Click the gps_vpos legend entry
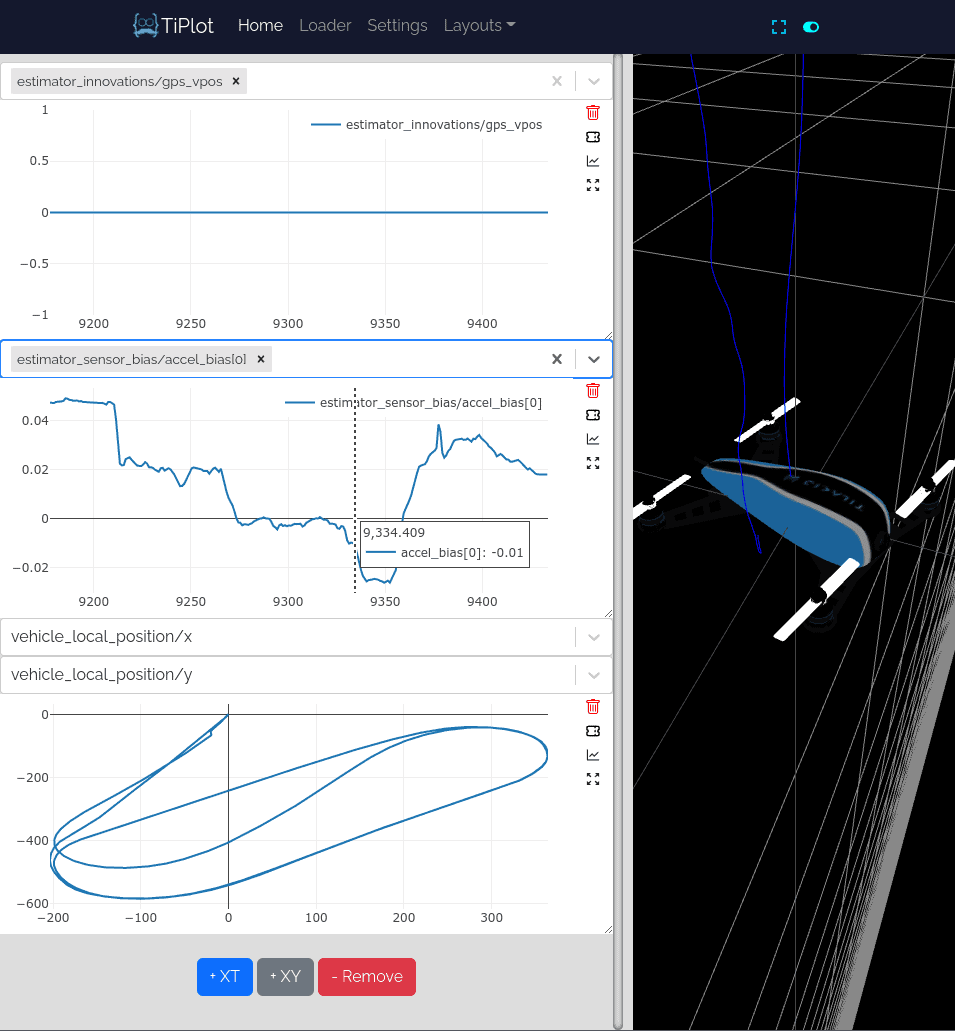 pos(427,125)
